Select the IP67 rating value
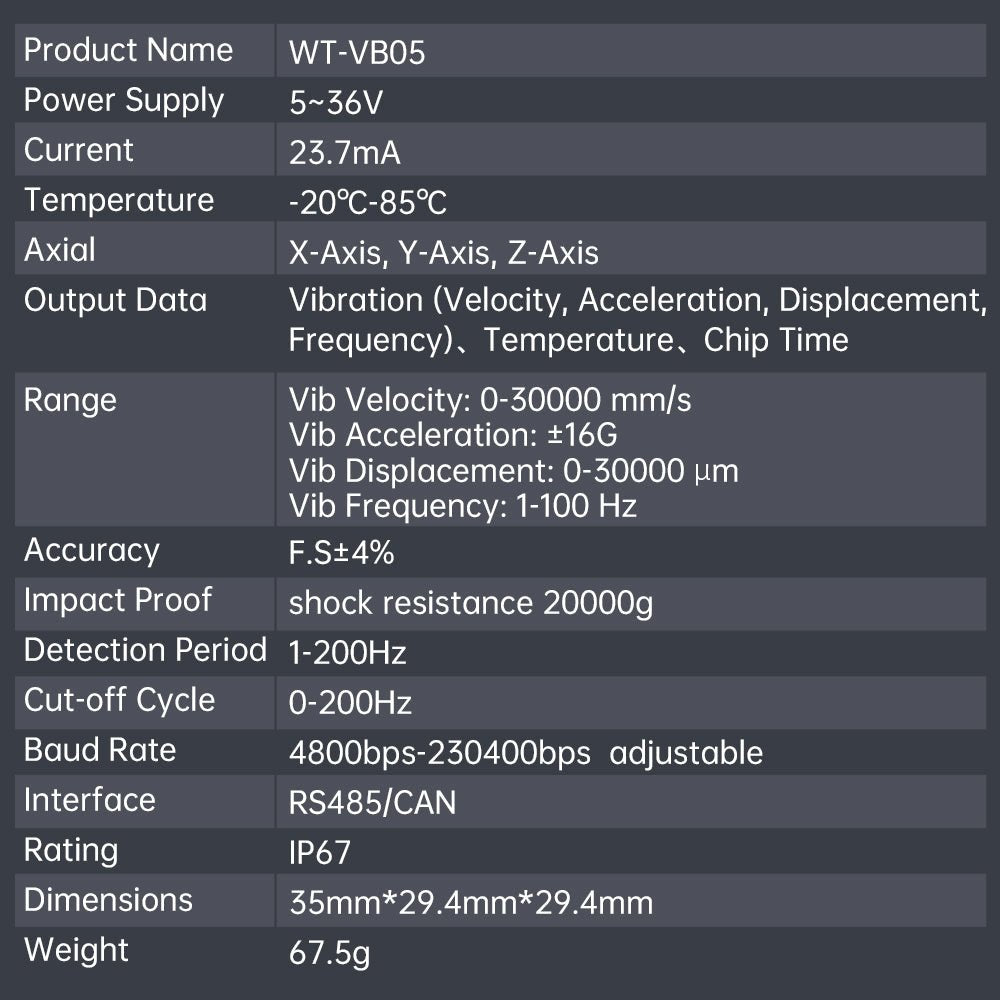Screen dimensions: 1000x1000 pos(320,853)
